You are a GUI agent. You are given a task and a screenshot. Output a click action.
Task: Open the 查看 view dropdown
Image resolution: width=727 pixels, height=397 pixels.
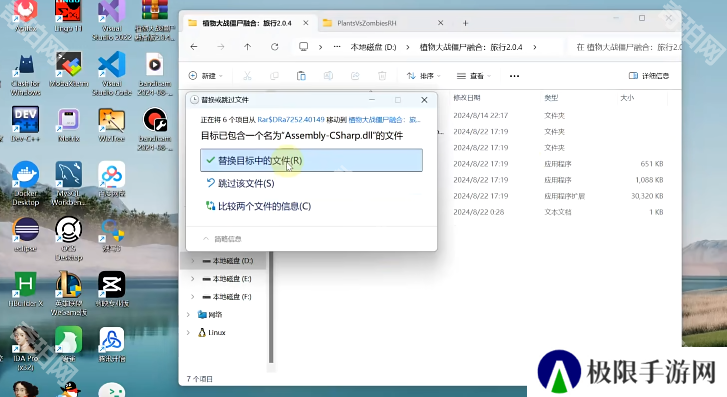[x=474, y=76]
